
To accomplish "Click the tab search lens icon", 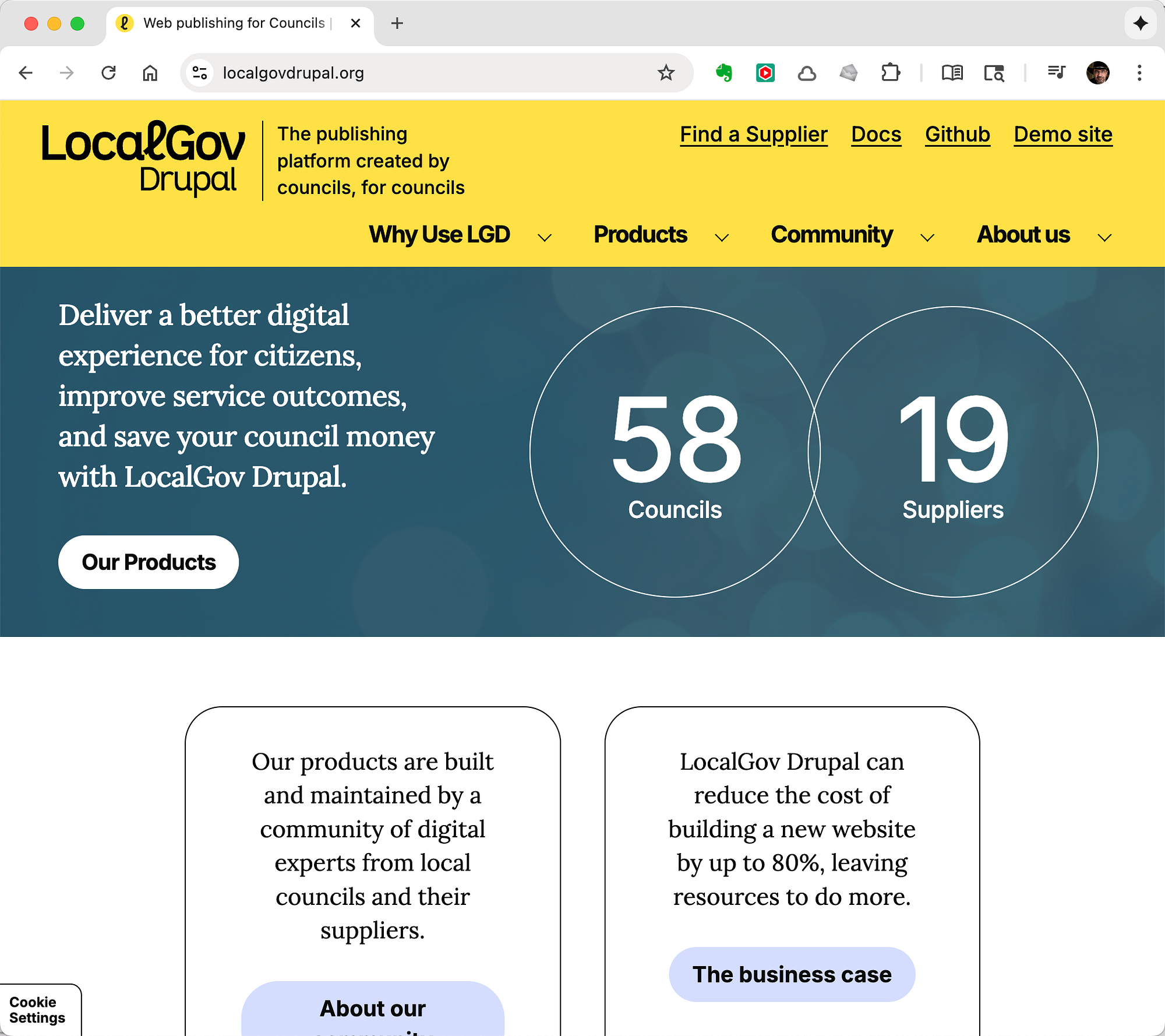I will 994,73.
